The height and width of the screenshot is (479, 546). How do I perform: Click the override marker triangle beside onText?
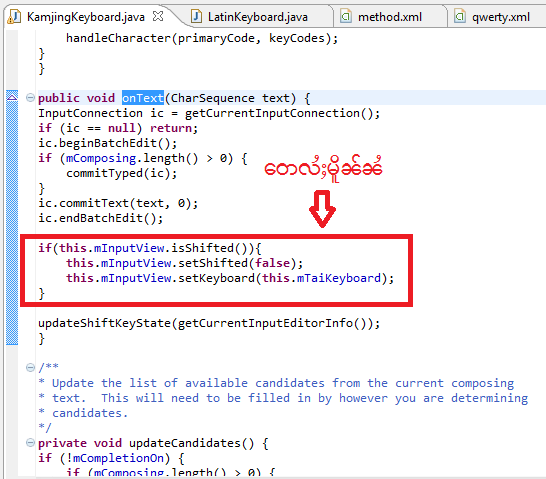point(12,97)
